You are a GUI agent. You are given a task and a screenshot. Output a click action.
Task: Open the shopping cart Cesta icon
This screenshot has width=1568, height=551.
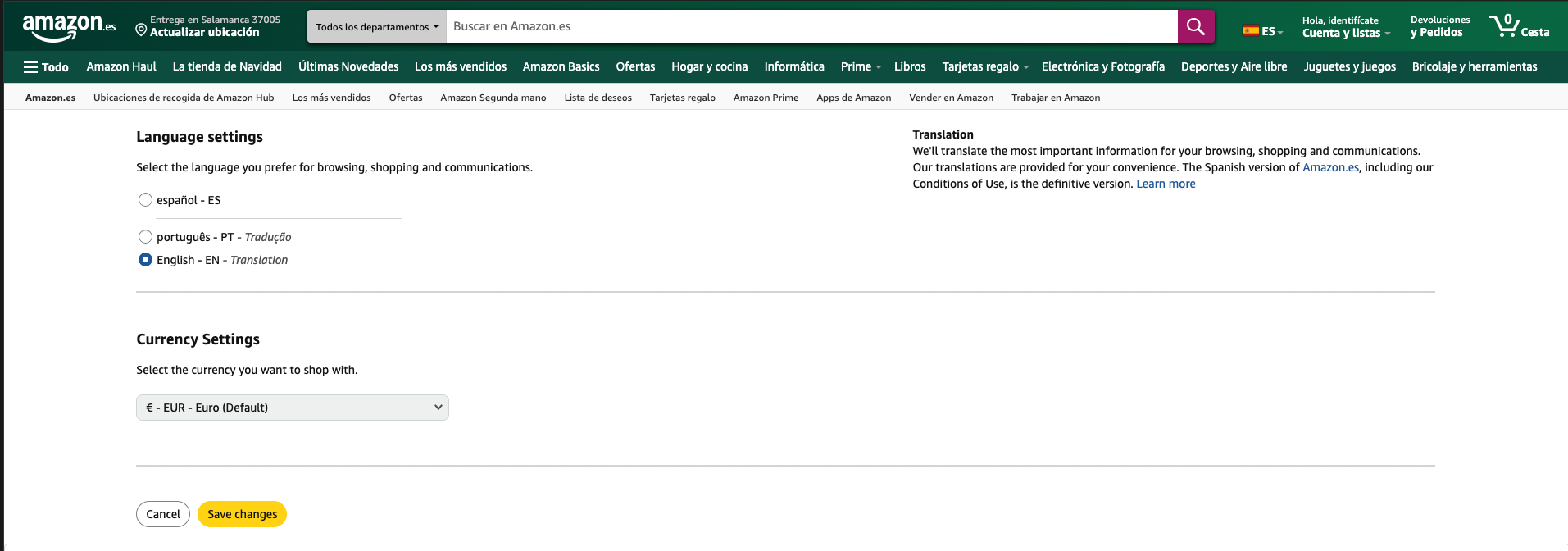[1518, 26]
